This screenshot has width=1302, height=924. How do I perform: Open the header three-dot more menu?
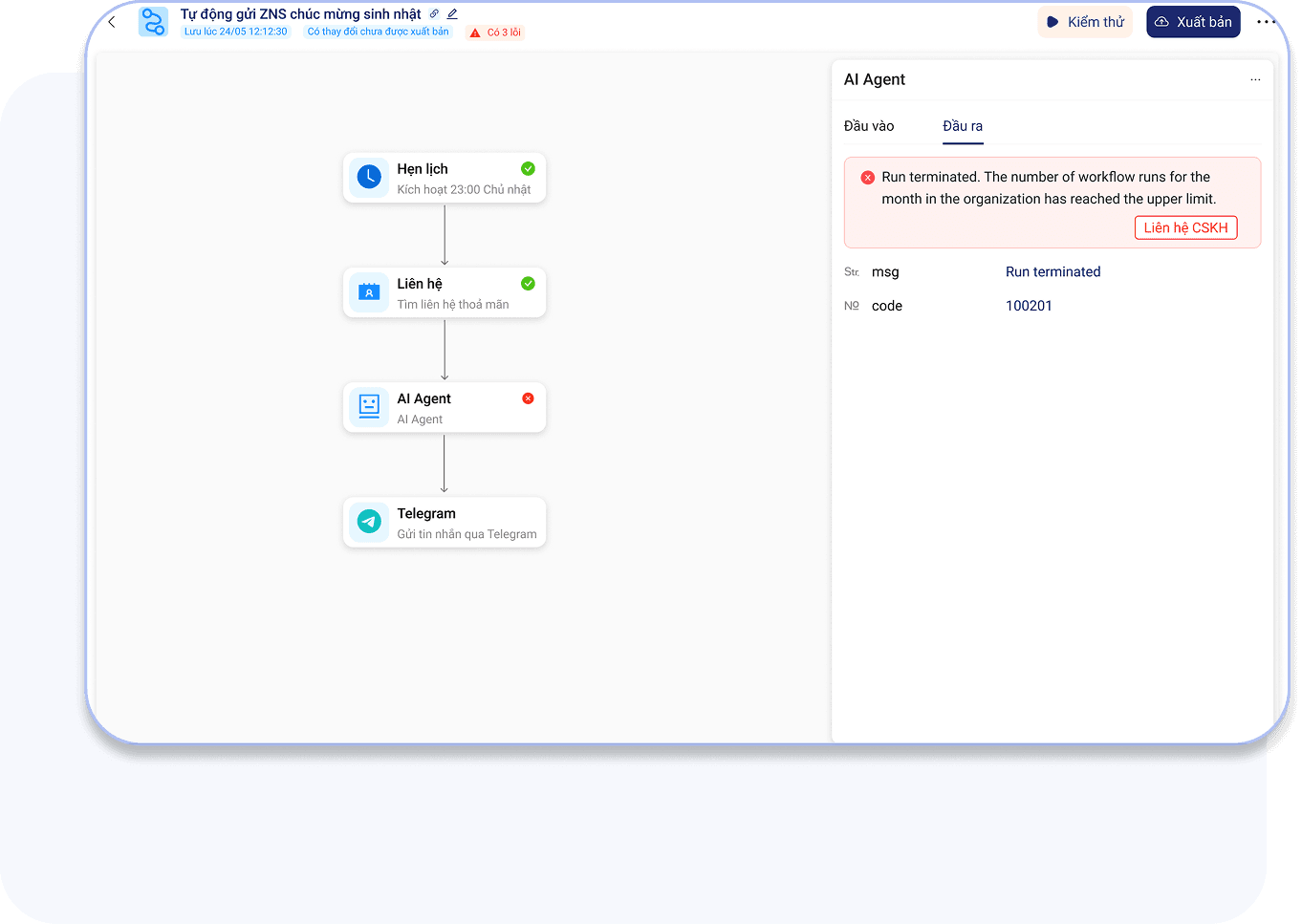tap(1266, 22)
